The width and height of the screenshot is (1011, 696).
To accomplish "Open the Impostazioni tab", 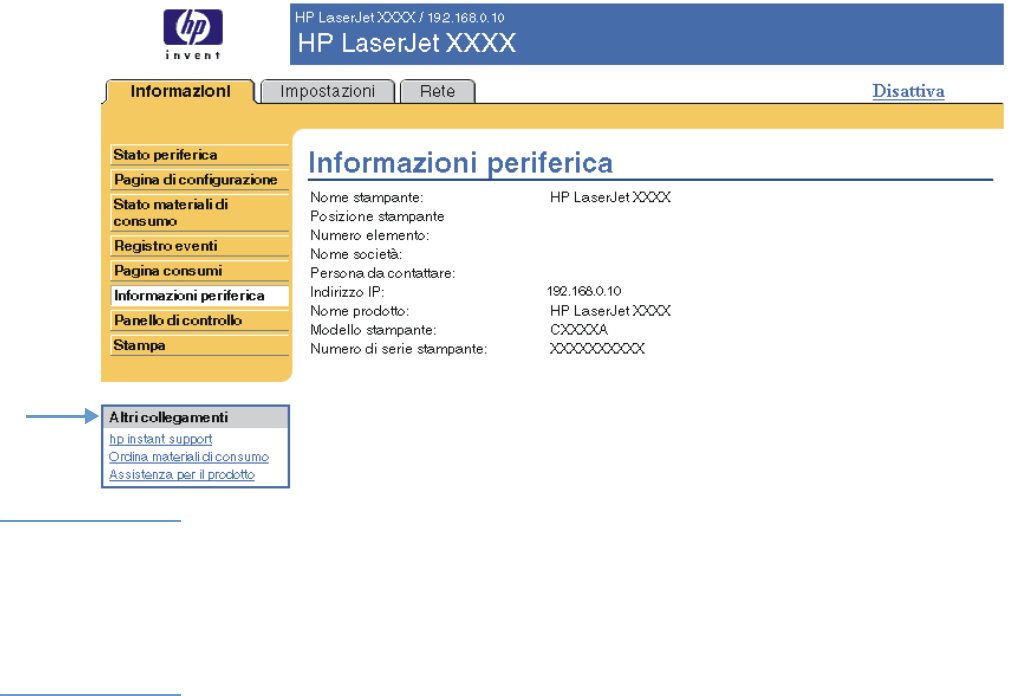I will (328, 92).
